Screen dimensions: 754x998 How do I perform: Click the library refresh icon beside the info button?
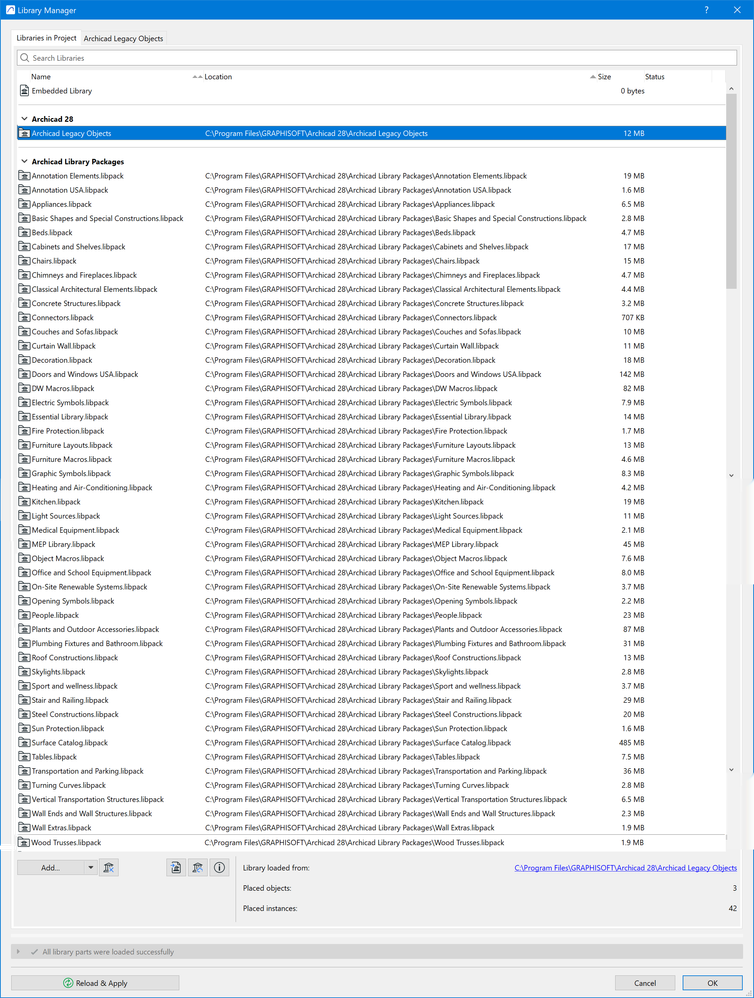198,868
